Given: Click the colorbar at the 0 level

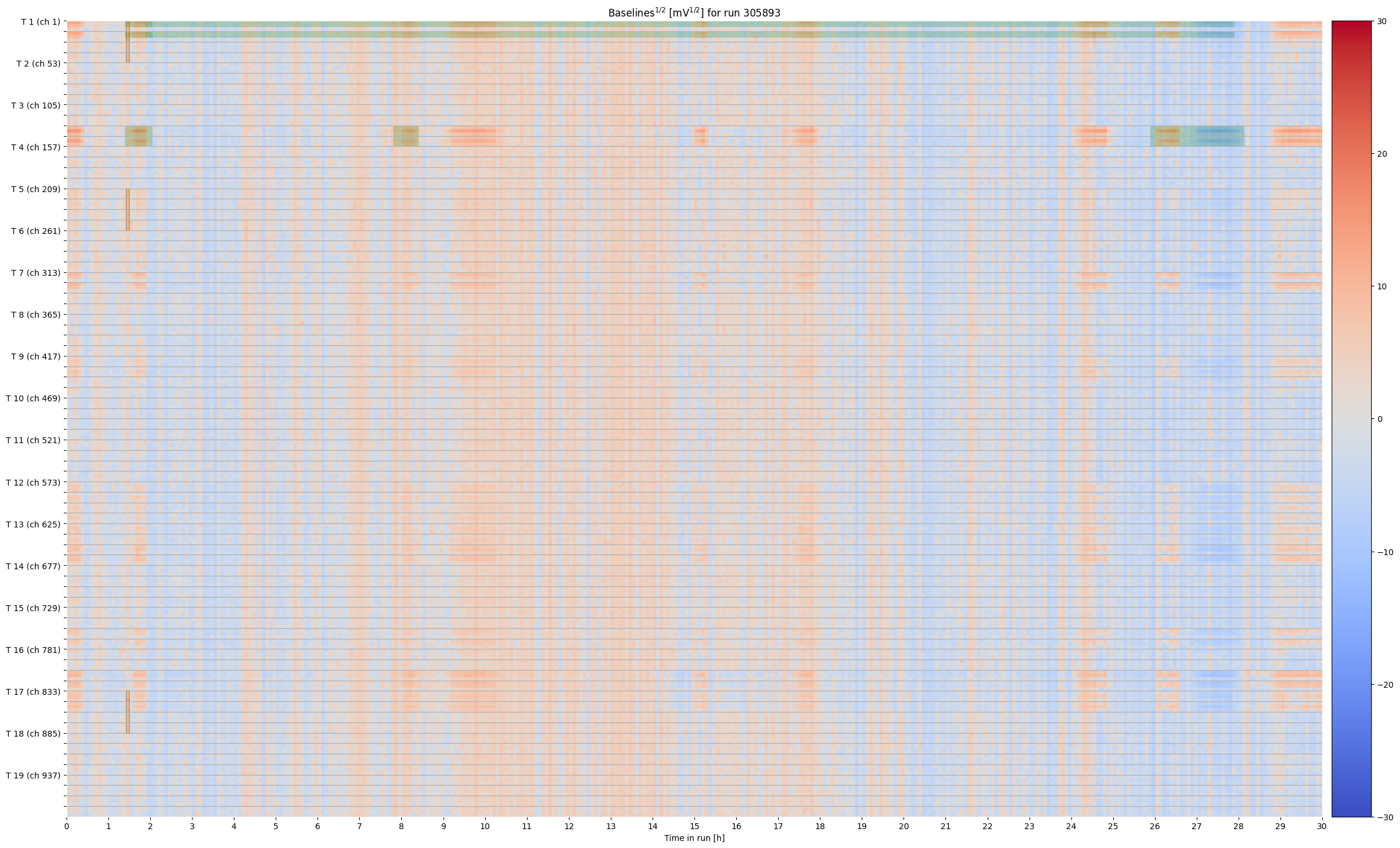Looking at the screenshot, I should pyautogui.click(x=1352, y=419).
